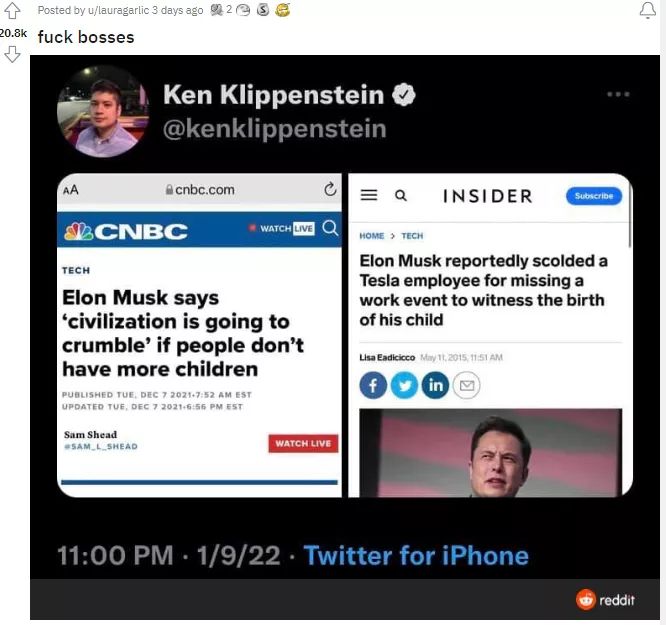Share the article via Twitter icon
This screenshot has width=666, height=625.
click(404, 385)
